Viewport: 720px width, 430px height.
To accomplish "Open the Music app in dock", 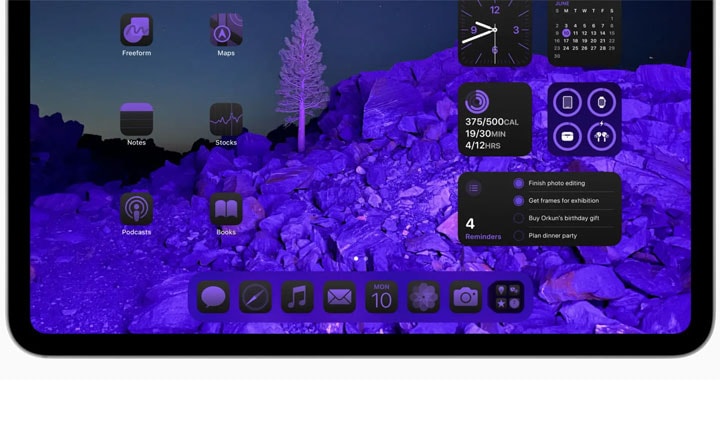I will 297,297.
